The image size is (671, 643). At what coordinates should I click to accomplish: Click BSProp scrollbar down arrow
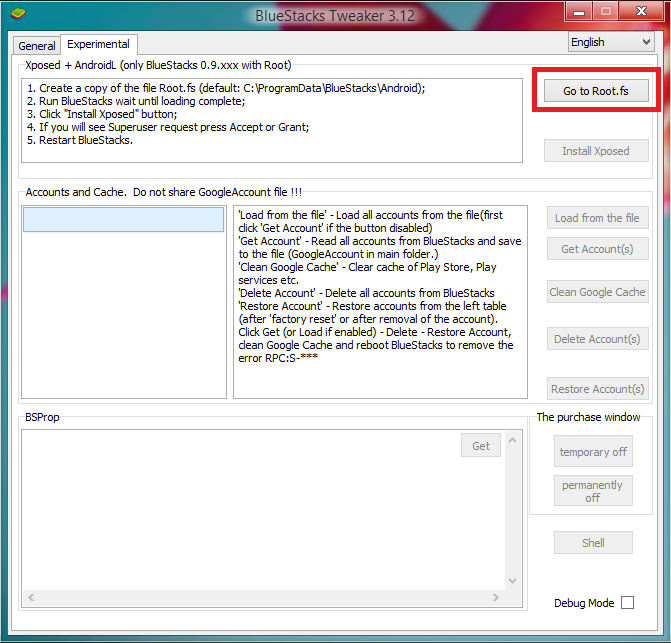(513, 581)
